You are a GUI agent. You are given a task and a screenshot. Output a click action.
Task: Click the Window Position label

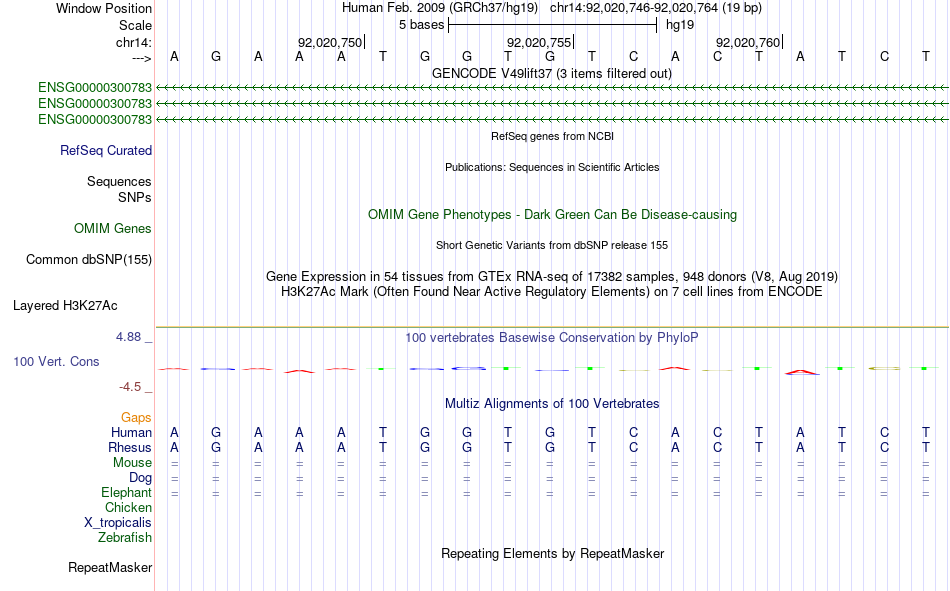[x=104, y=8]
